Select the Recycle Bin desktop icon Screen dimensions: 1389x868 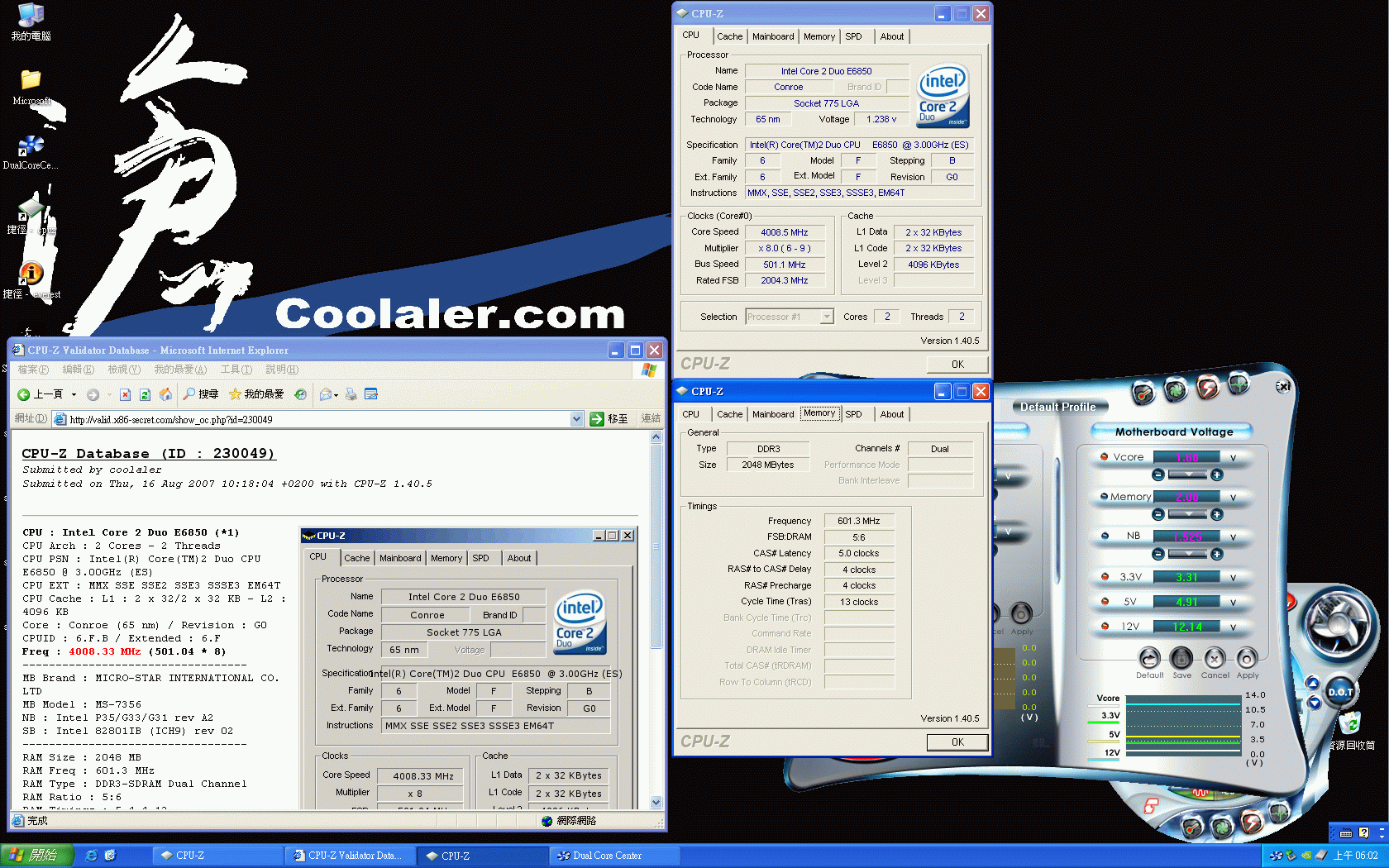[x=1351, y=731]
